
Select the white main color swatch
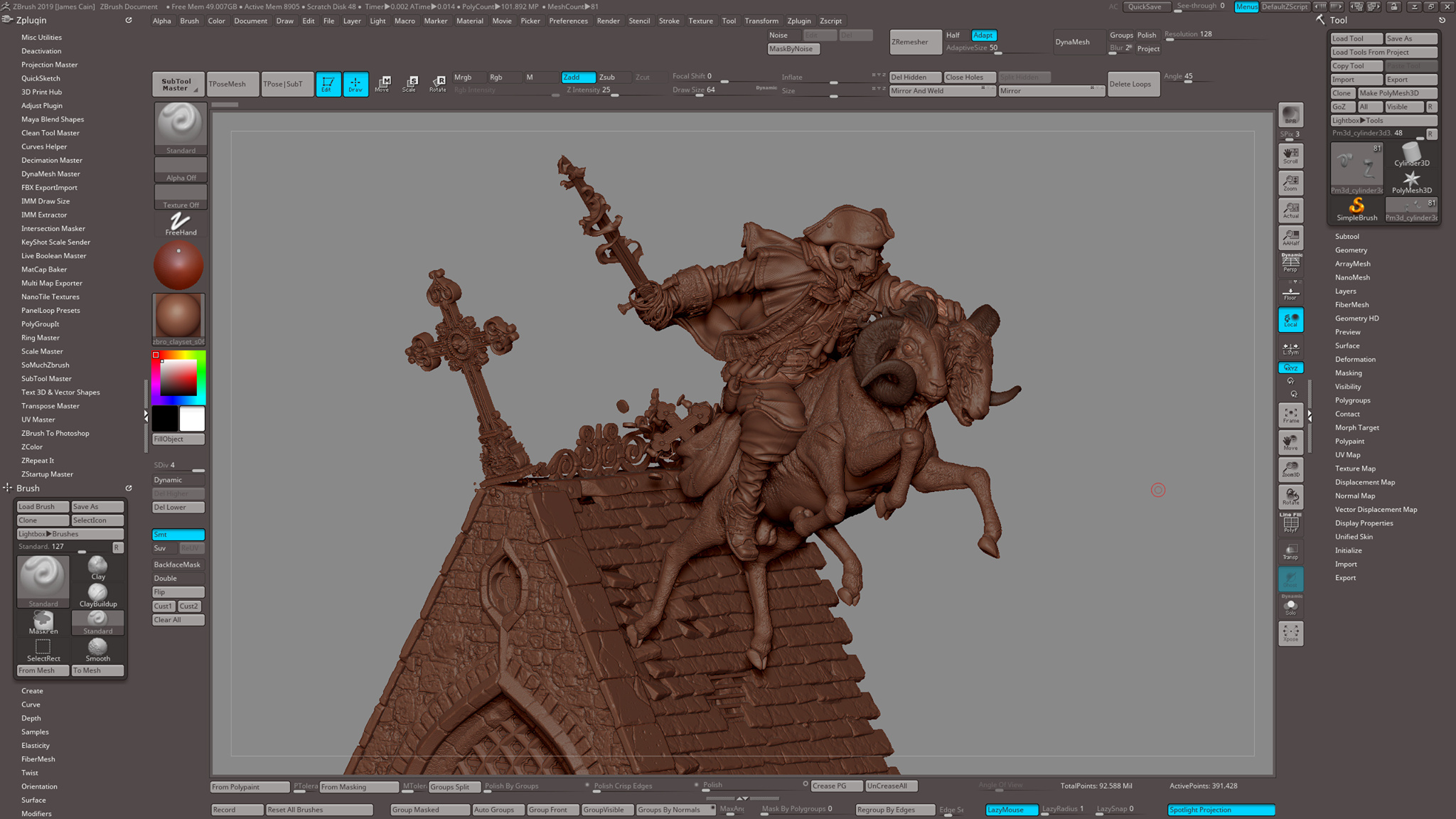pyautogui.click(x=192, y=419)
